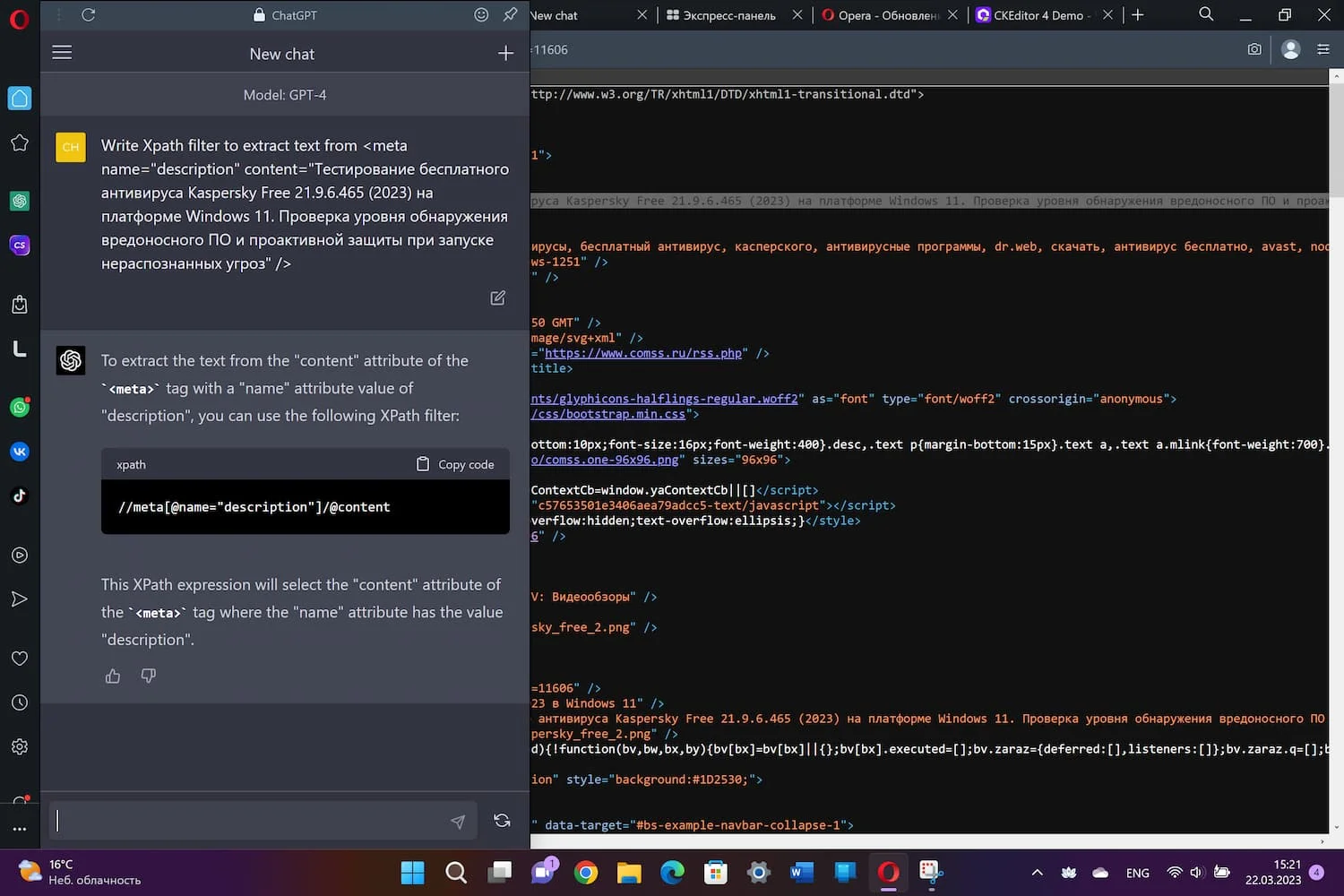Pin the ChatGPT sidebar panel
Image resolution: width=1344 pixels, height=896 pixels.
tap(511, 14)
